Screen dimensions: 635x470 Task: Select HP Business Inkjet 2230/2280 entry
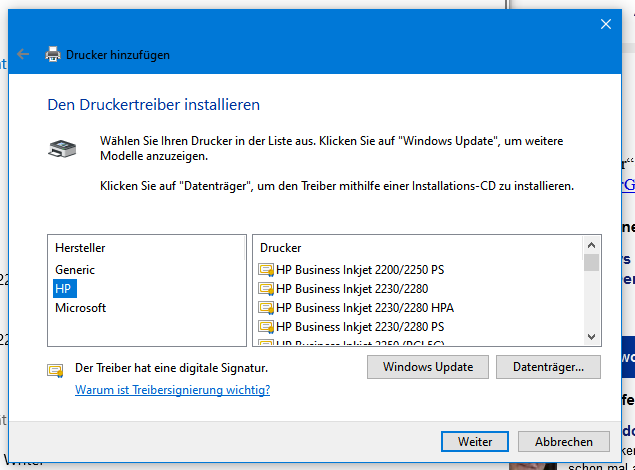click(352, 289)
